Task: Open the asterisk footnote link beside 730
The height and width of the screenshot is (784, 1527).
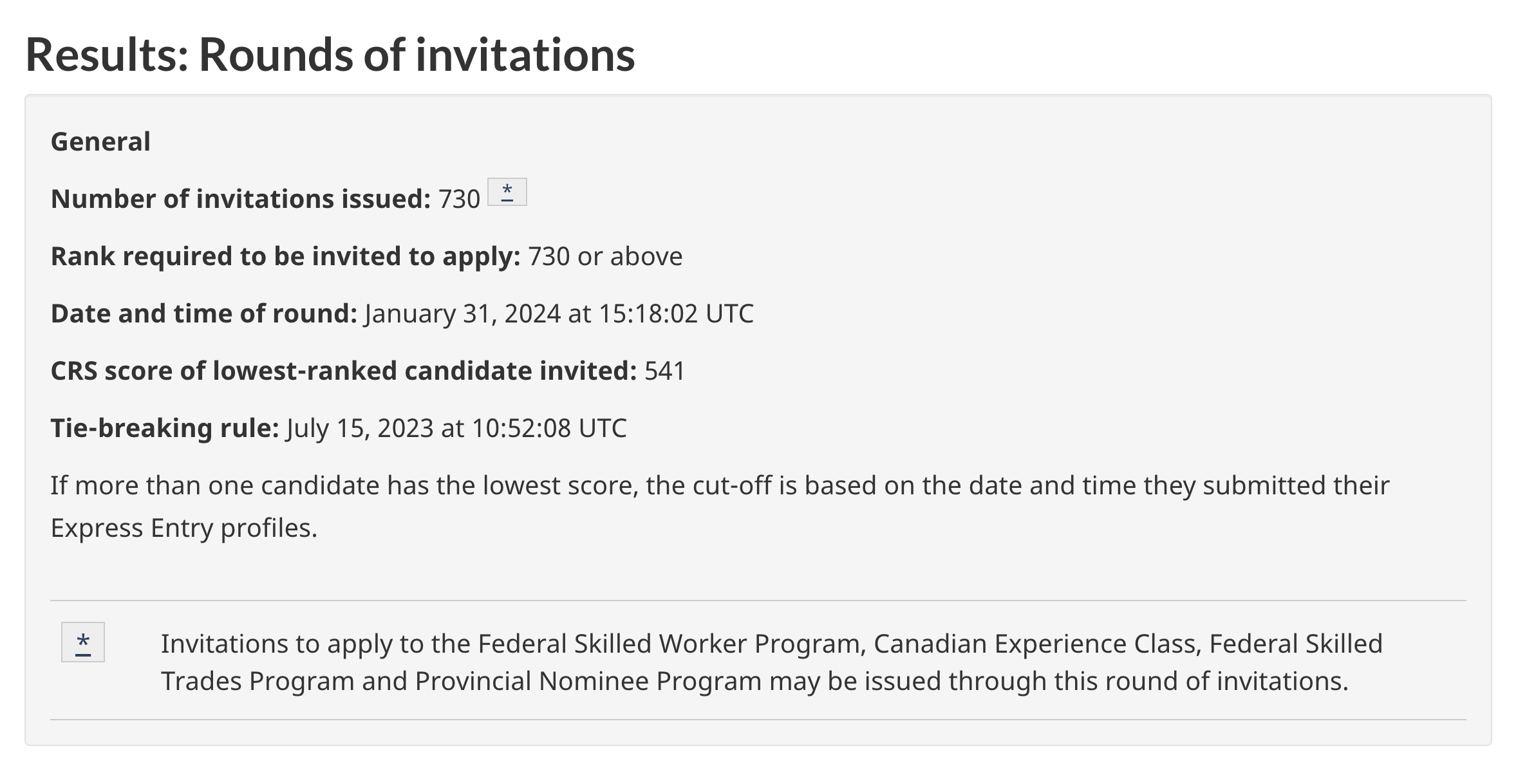Action: pyautogui.click(x=507, y=192)
